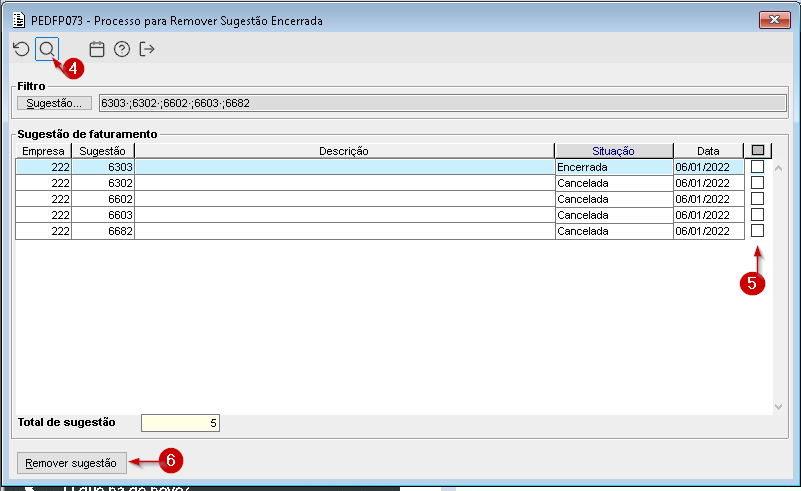
Task: Click the Encerrada status cell
Action: [x=614, y=167]
